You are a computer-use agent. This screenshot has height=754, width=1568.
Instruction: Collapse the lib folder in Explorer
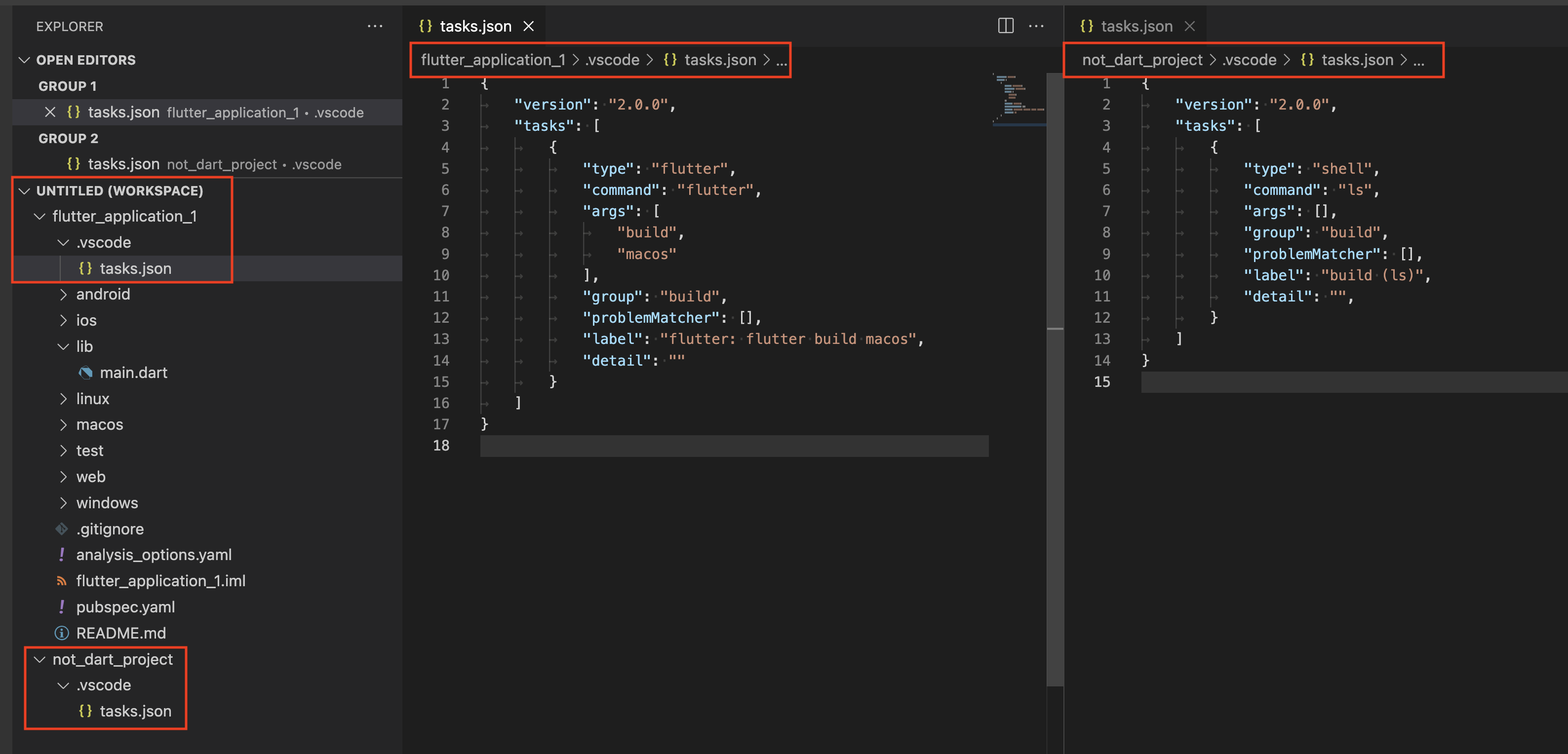coord(64,346)
